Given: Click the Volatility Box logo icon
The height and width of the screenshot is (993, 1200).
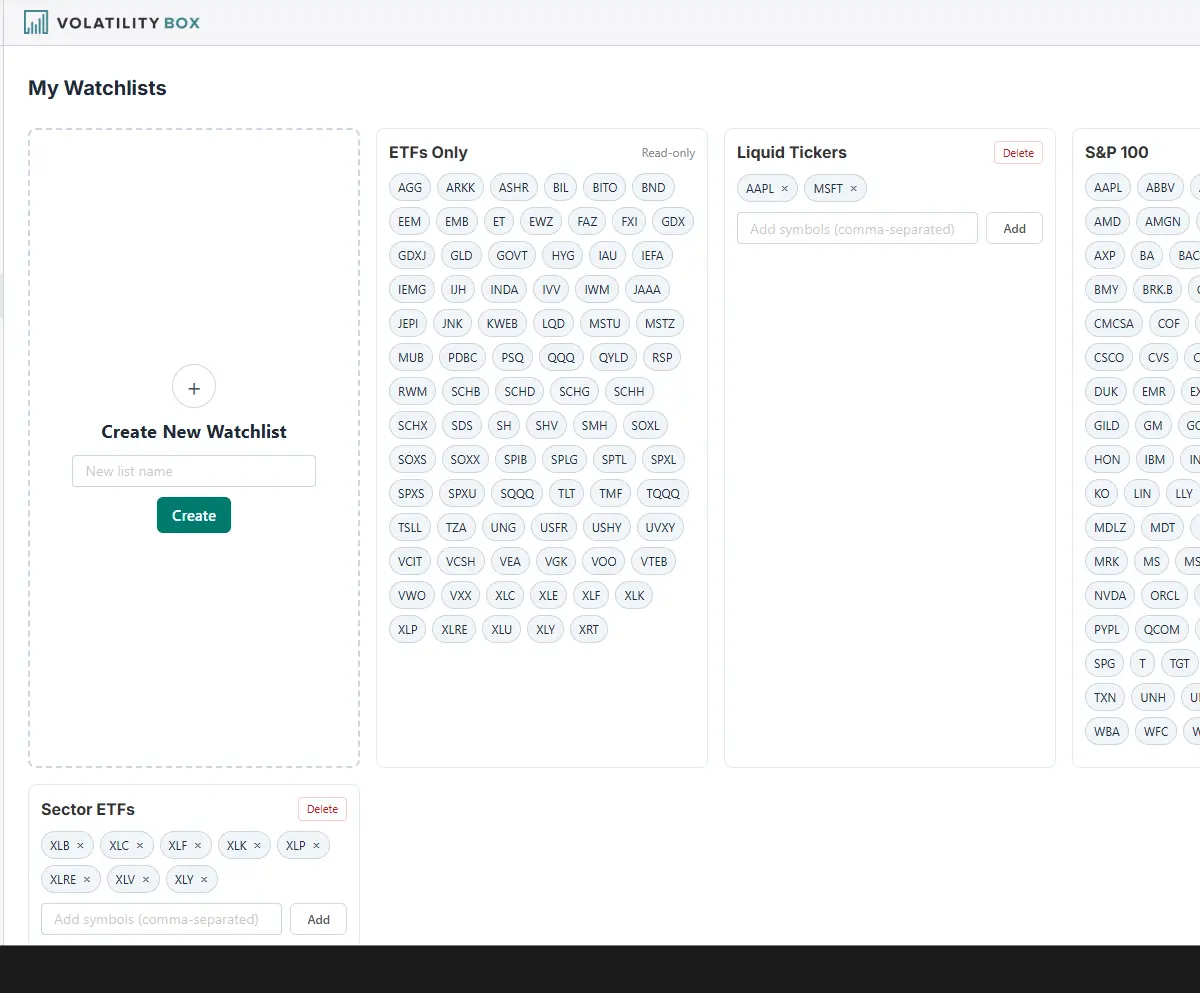Looking at the screenshot, I should pyautogui.click(x=36, y=22).
